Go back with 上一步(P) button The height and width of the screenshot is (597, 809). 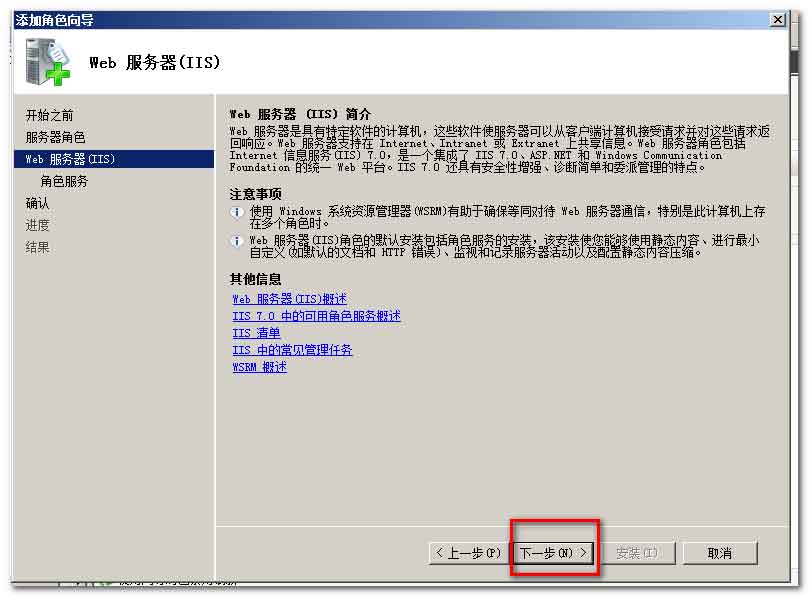[468, 553]
